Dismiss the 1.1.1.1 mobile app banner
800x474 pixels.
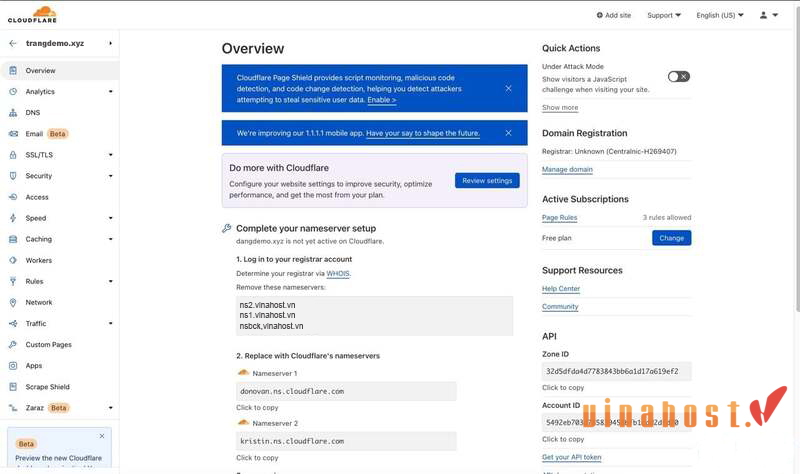[x=508, y=133]
